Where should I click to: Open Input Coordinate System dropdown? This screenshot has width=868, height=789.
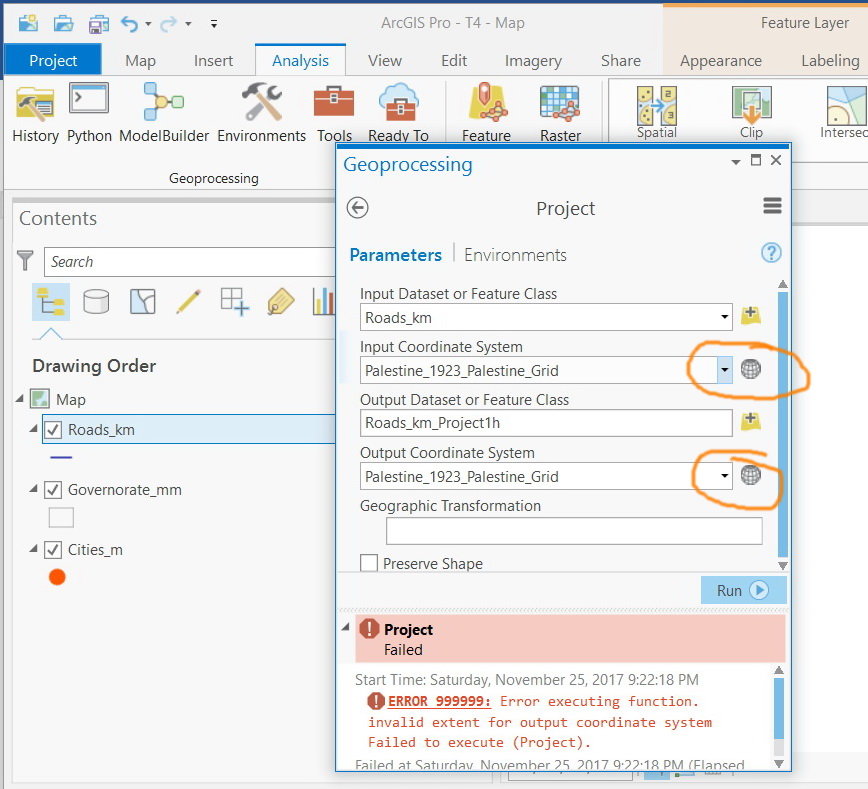724,370
